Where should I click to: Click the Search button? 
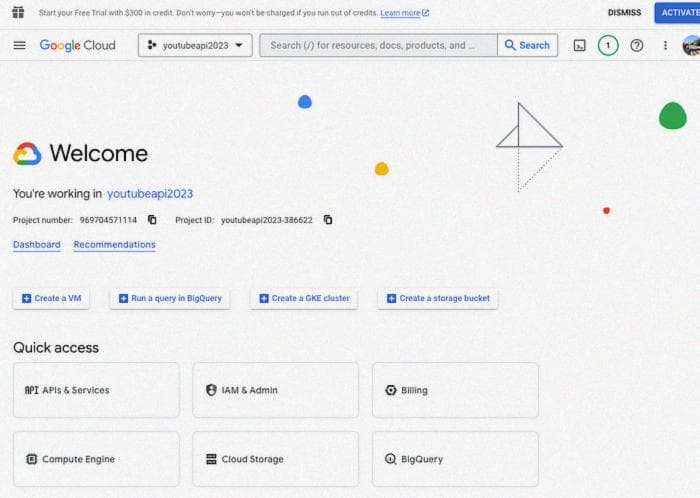coord(527,45)
